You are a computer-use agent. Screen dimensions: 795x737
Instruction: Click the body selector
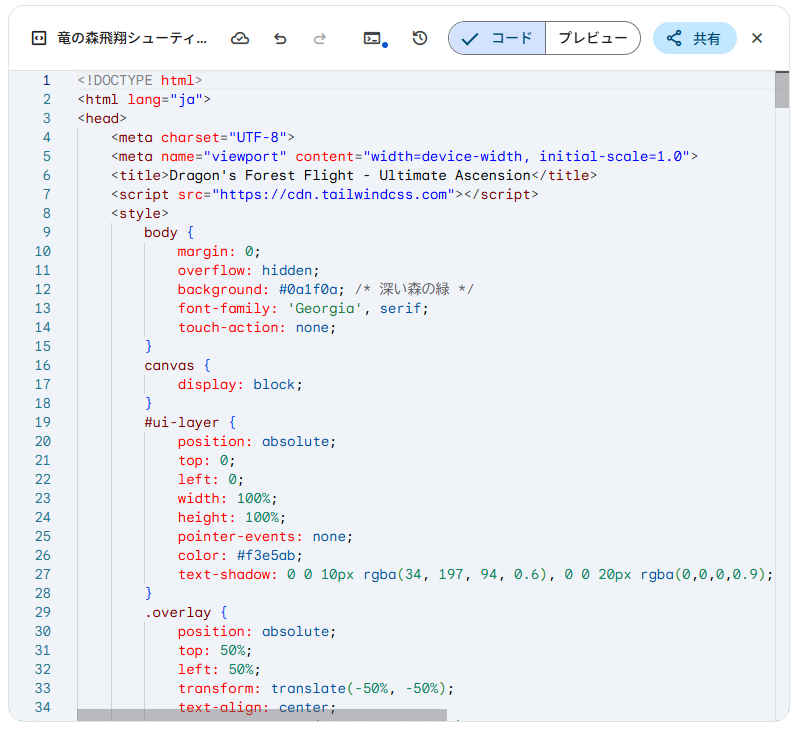161,233
